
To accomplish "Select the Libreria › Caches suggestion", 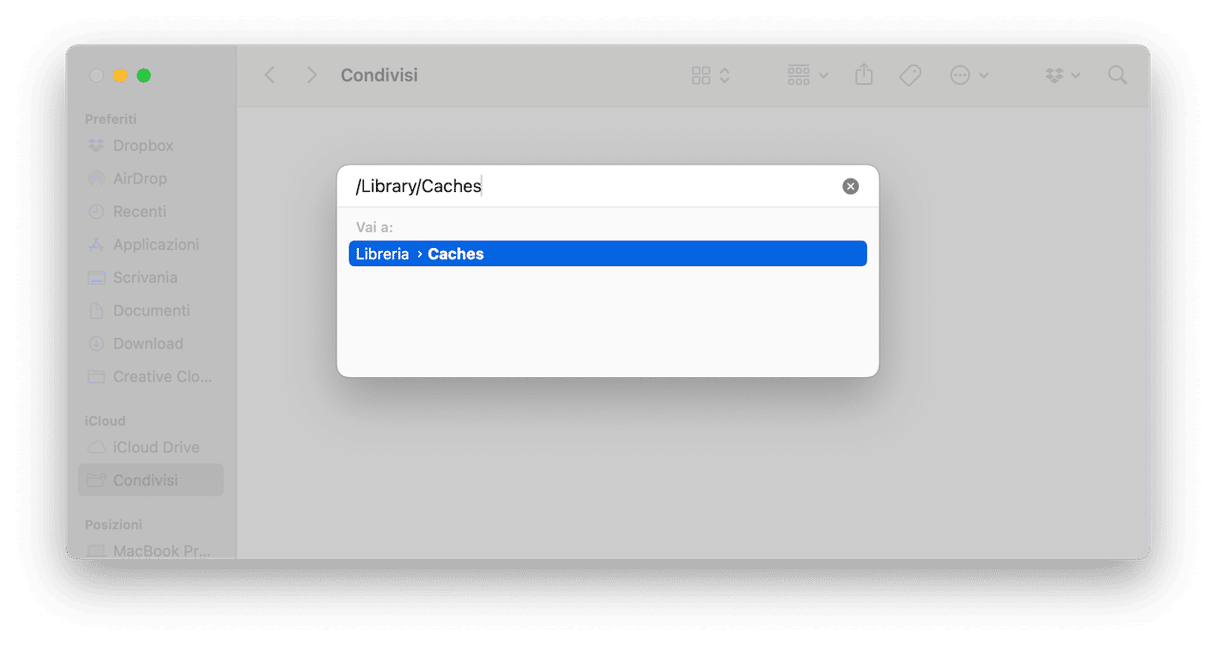I will click(608, 254).
